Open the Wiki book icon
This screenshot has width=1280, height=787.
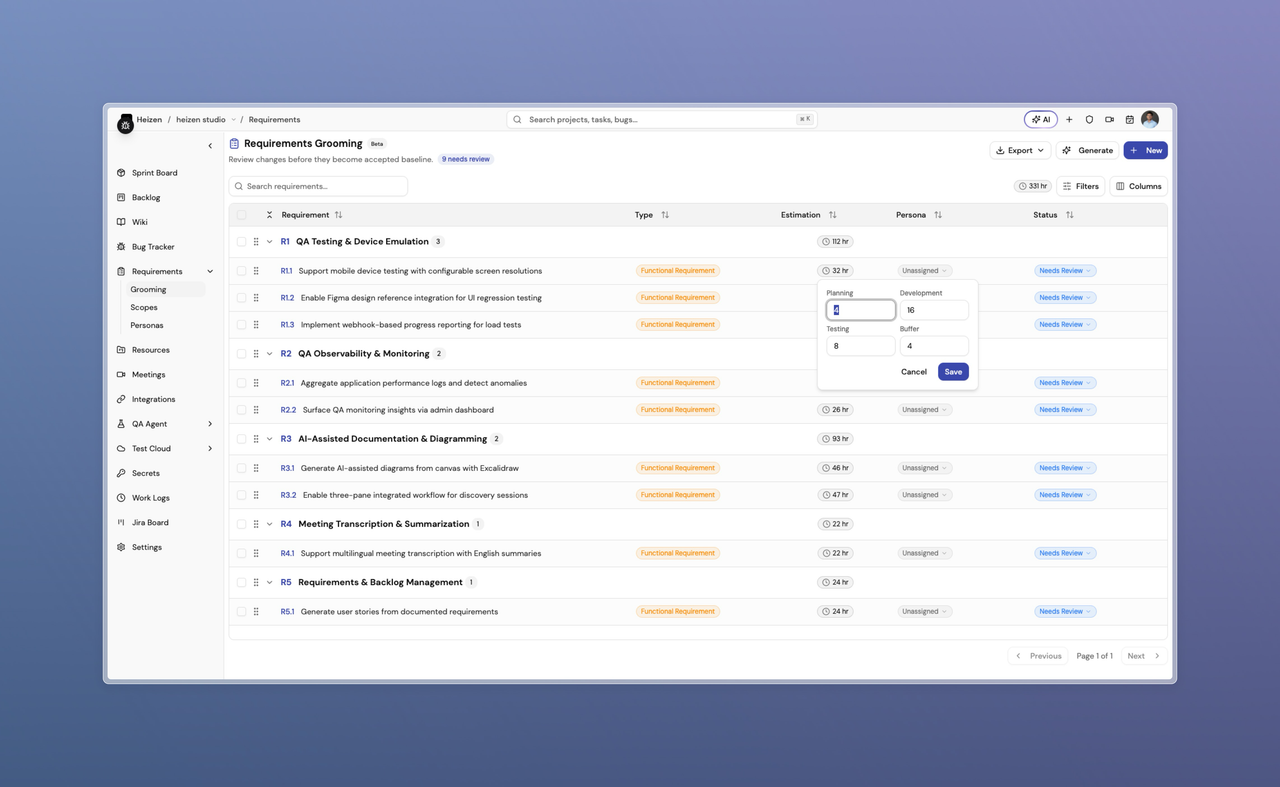point(121,222)
